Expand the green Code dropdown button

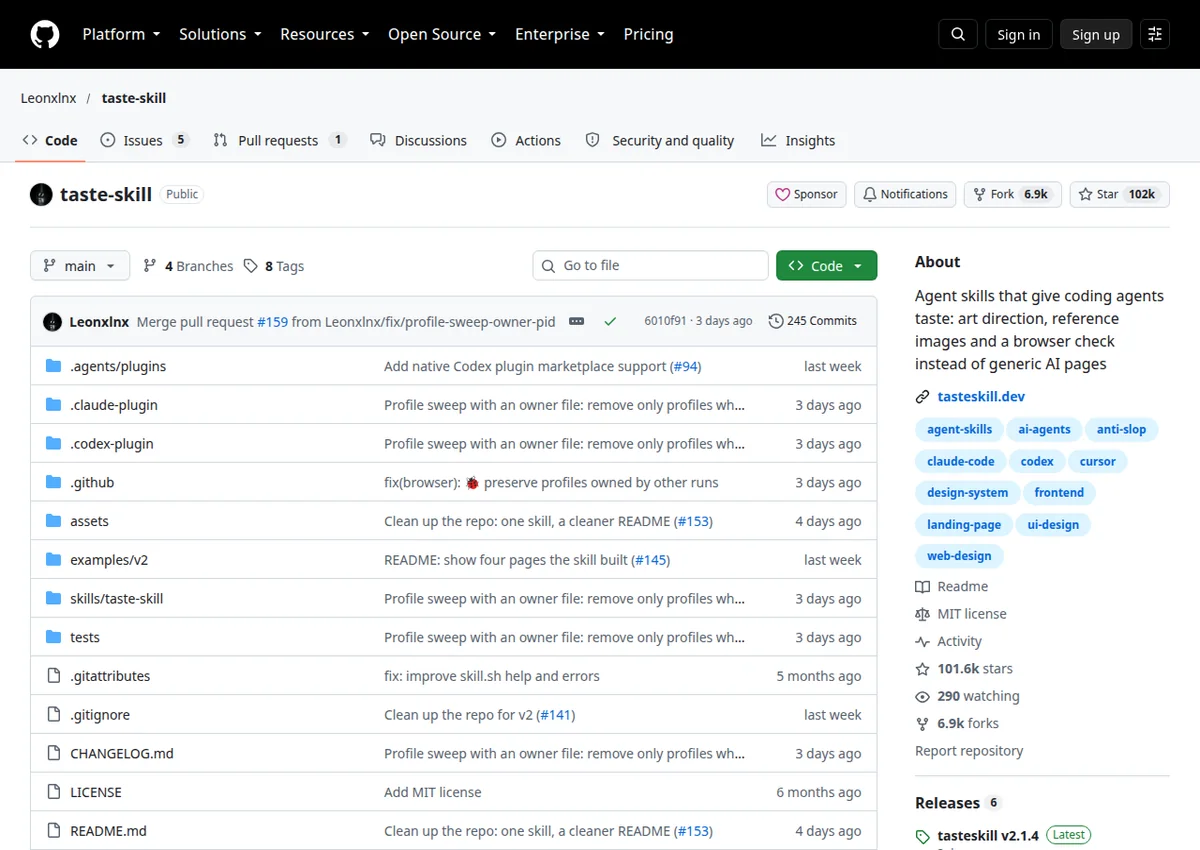tap(827, 266)
